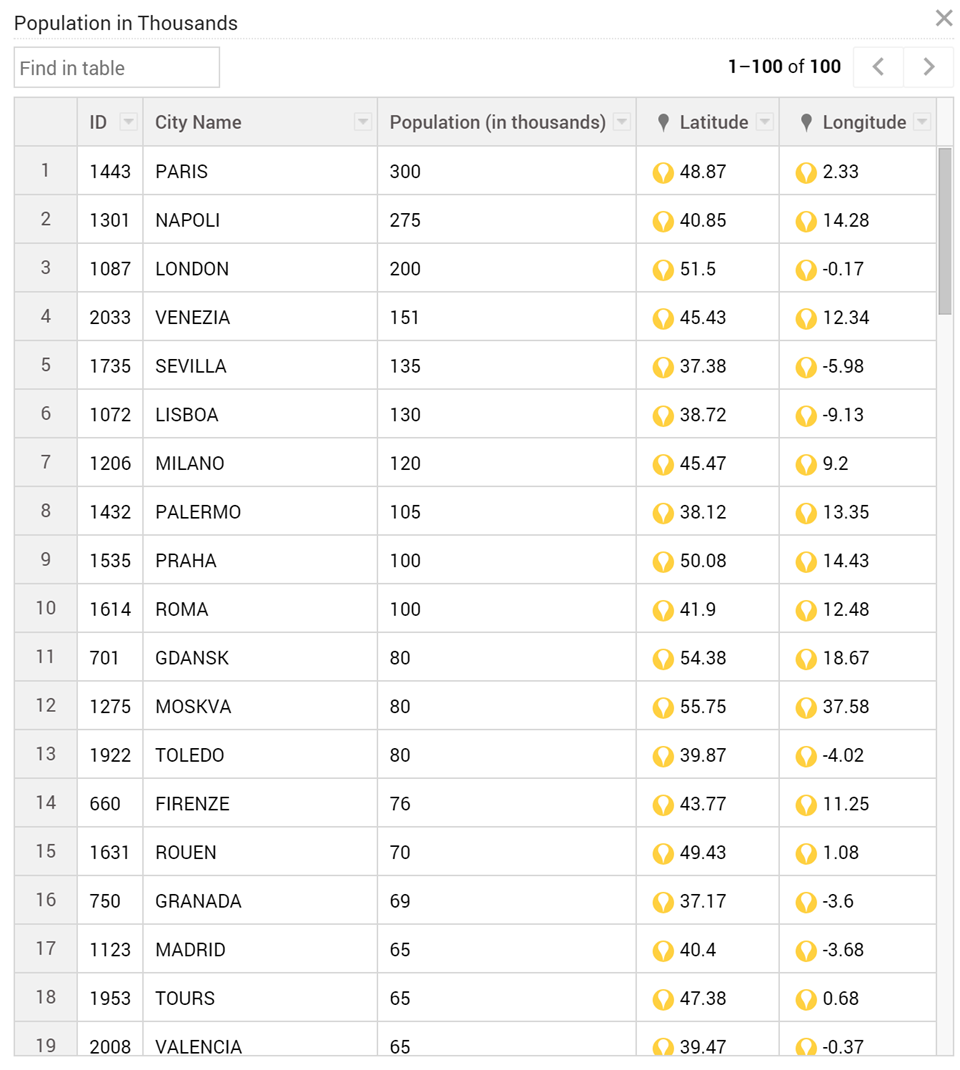960x1070 pixels.
Task: Click the yellow pin beside longitude 1.08
Action: [806, 854]
